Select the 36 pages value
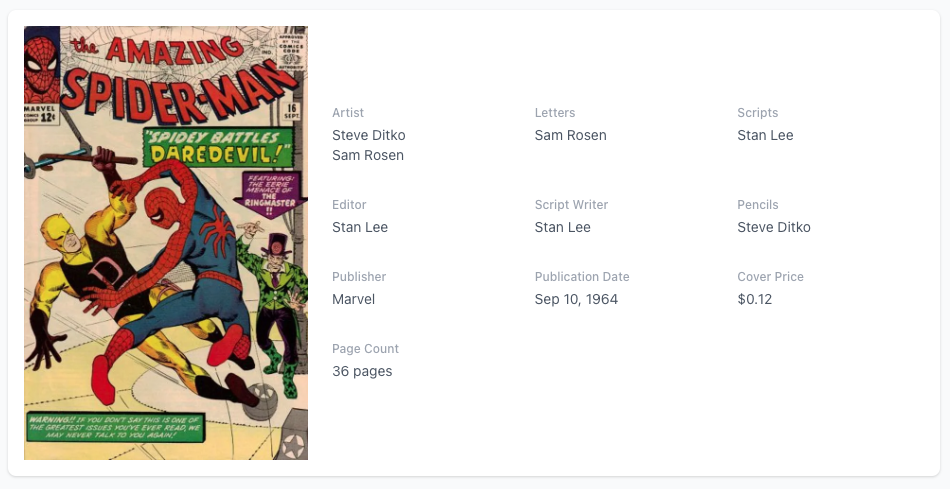This screenshot has height=489, width=950. click(362, 371)
